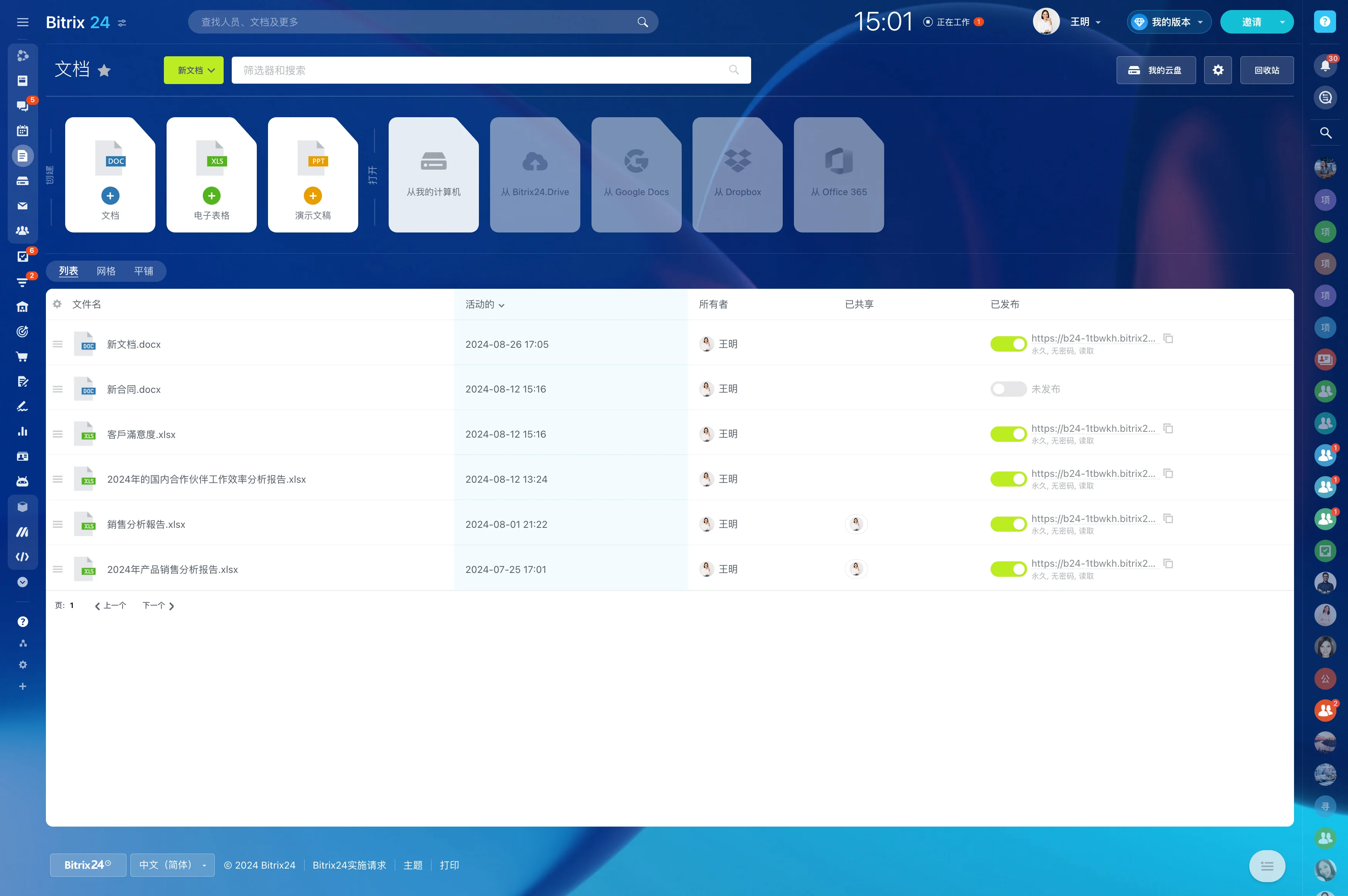Open tasks icon with badge 6
This screenshot has height=896, width=1348.
click(x=23, y=256)
